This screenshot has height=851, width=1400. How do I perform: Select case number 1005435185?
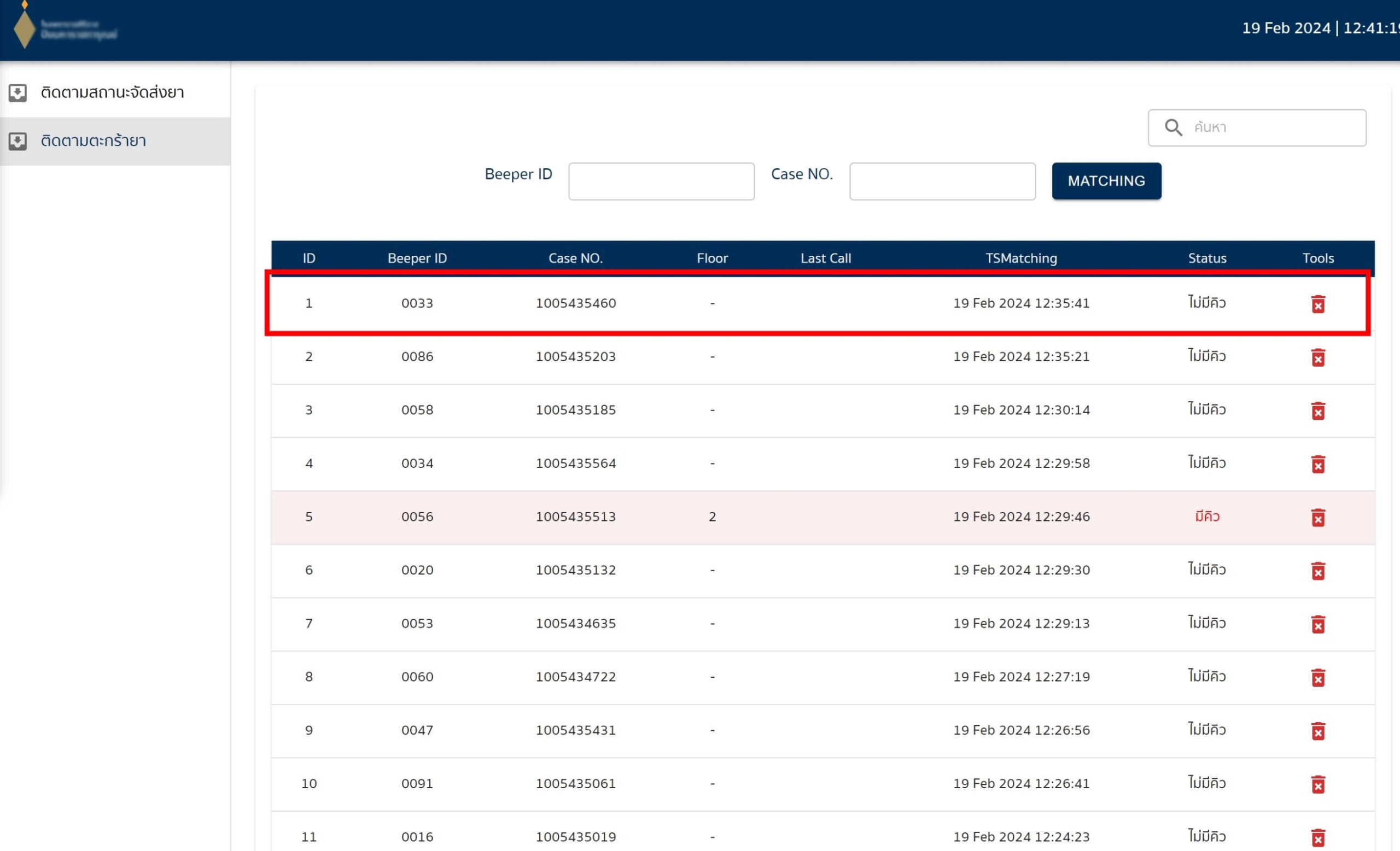point(575,410)
